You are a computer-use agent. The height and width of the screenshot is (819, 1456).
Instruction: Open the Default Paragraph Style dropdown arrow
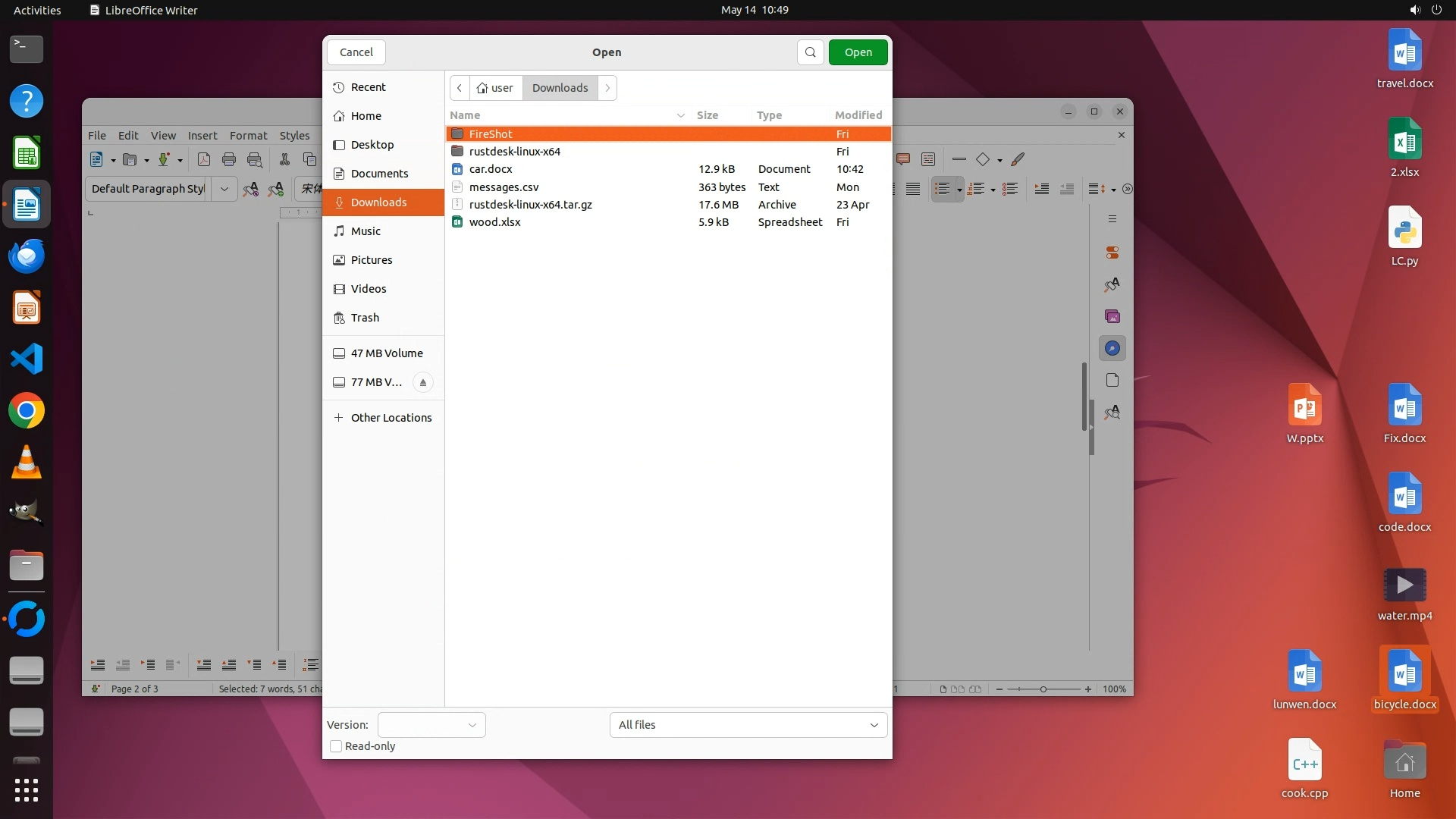click(x=224, y=189)
